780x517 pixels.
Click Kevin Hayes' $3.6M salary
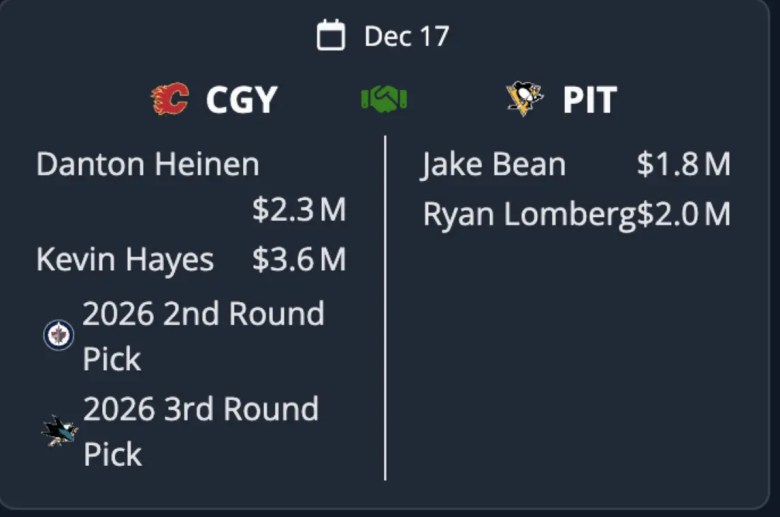pos(298,260)
